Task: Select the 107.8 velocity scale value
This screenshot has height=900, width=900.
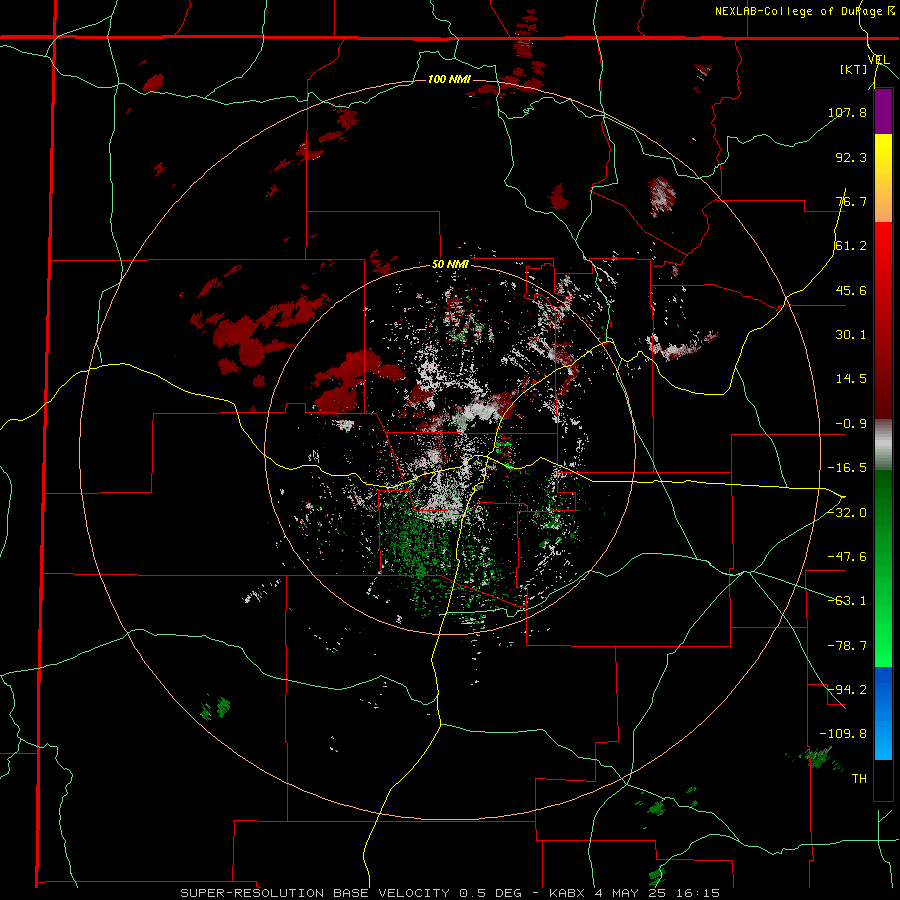Action: coord(847,112)
